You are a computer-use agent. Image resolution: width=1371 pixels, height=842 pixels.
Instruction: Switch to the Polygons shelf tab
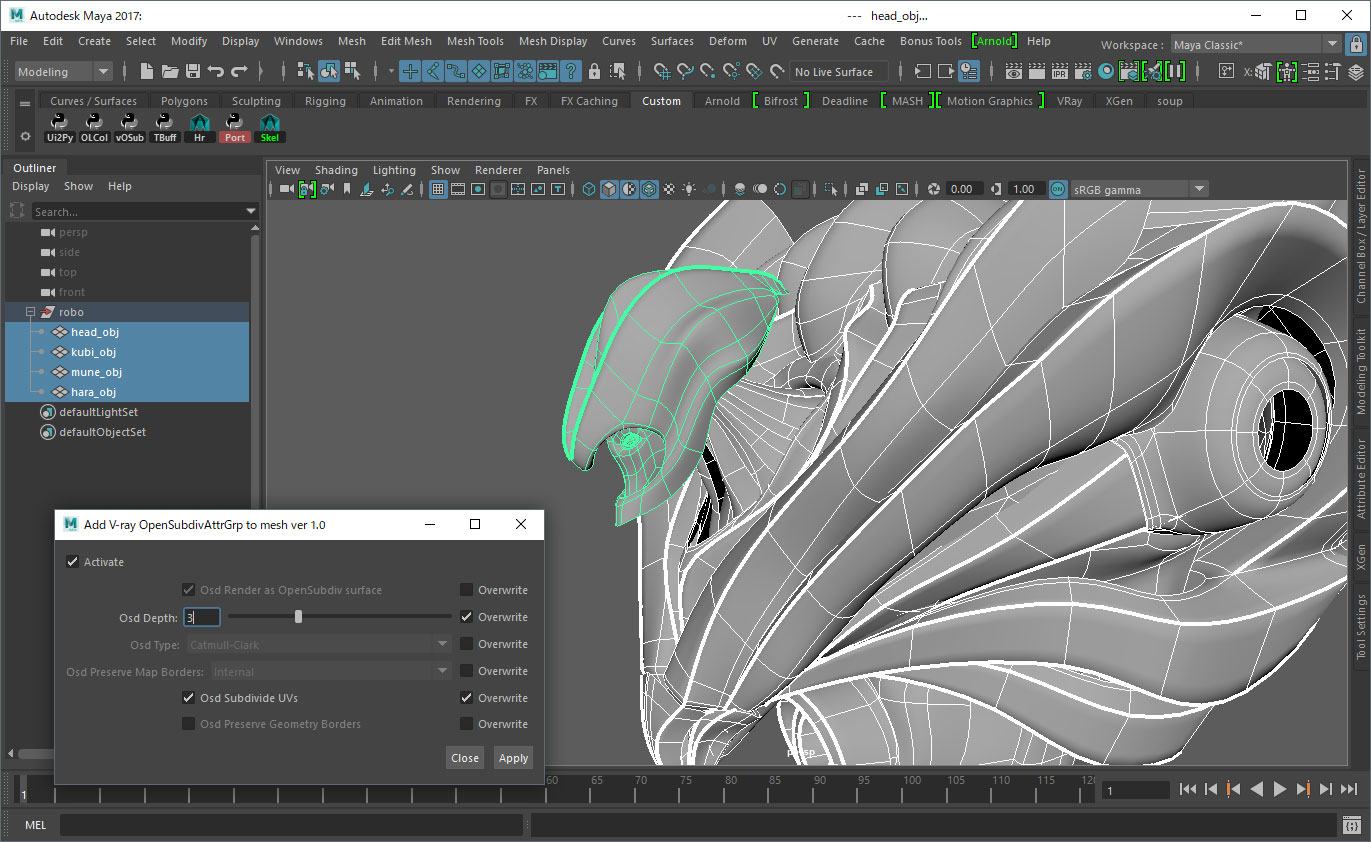(184, 101)
